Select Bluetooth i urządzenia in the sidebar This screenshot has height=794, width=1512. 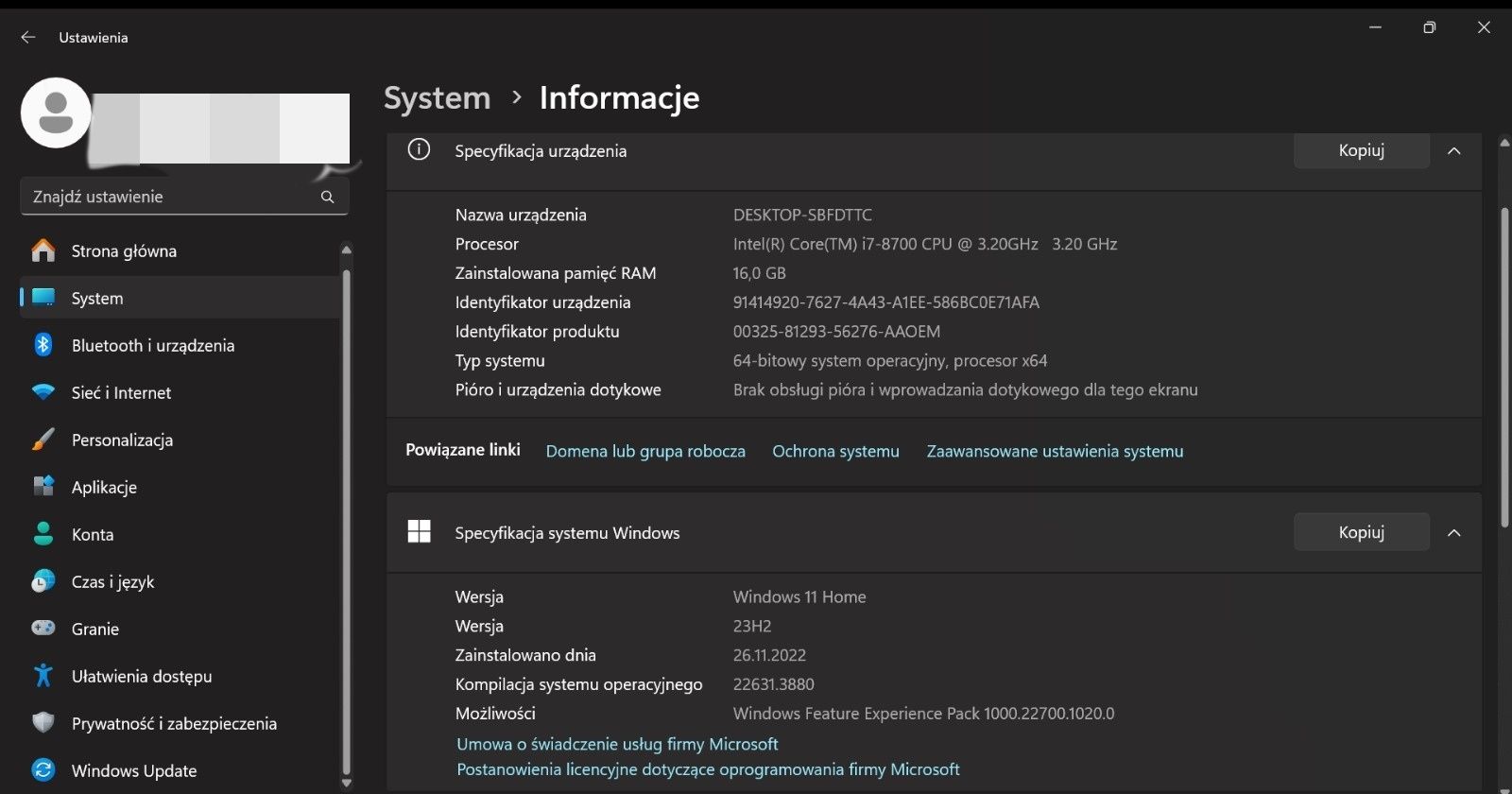pos(180,345)
